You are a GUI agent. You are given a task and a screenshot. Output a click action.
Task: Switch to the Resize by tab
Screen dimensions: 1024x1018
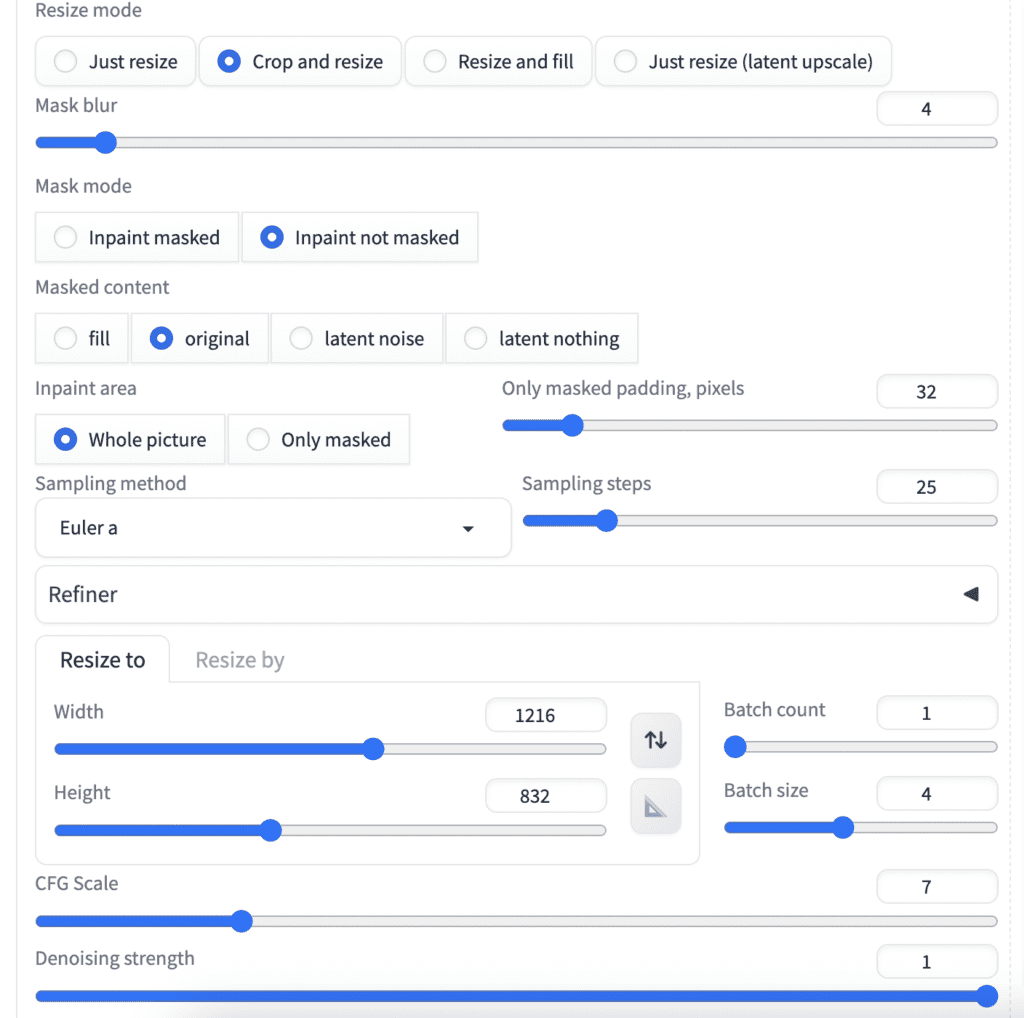pos(240,660)
